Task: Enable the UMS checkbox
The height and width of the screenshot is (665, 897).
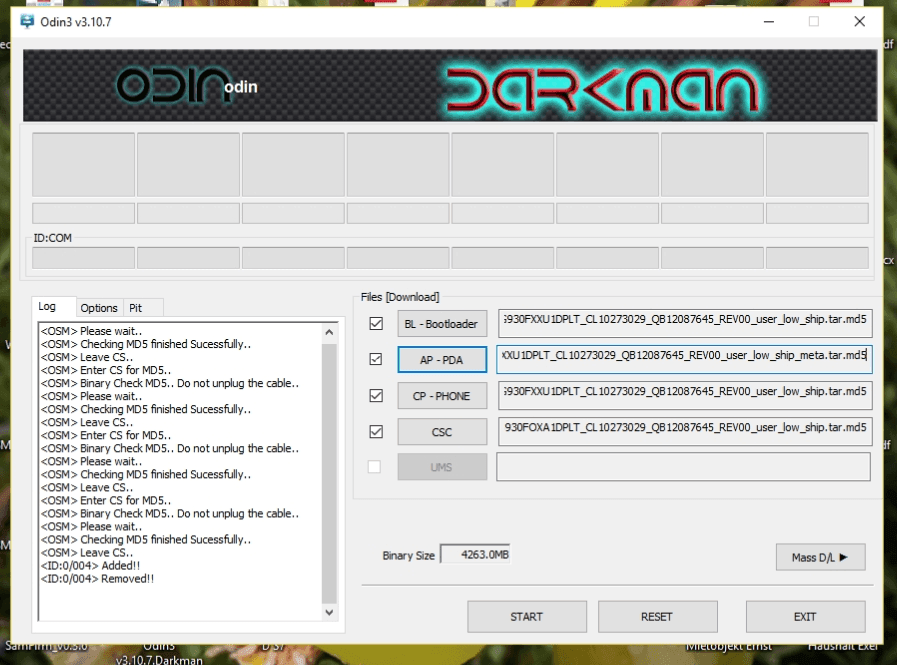Action: (x=374, y=467)
